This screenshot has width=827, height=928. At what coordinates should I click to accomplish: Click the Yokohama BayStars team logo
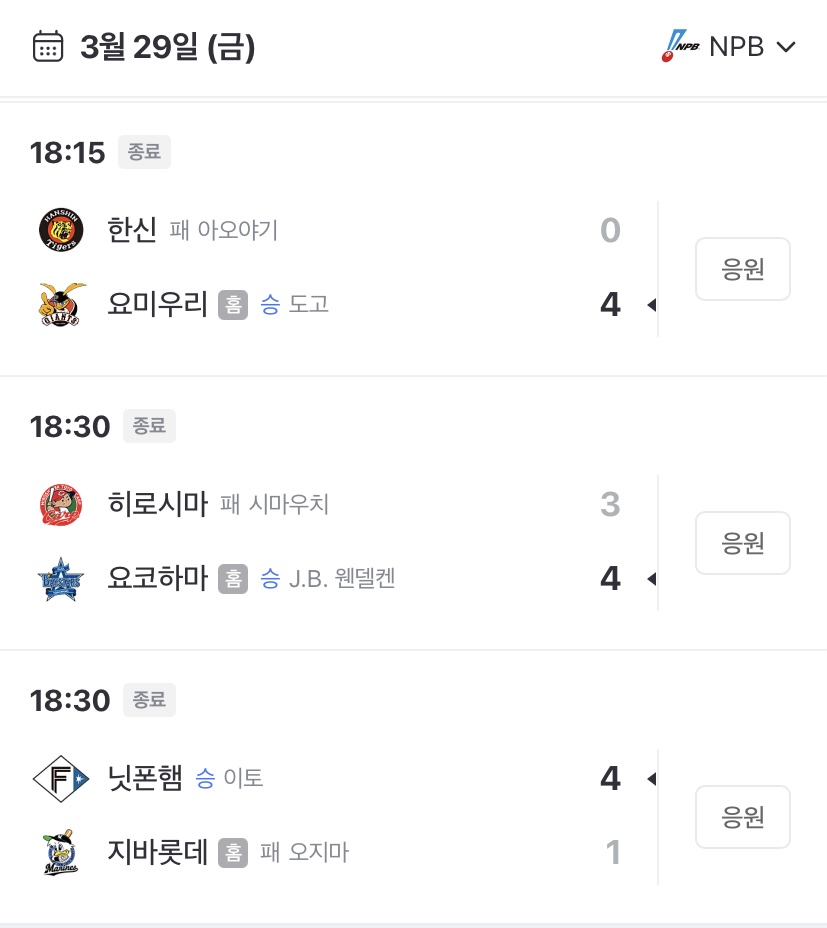61,578
